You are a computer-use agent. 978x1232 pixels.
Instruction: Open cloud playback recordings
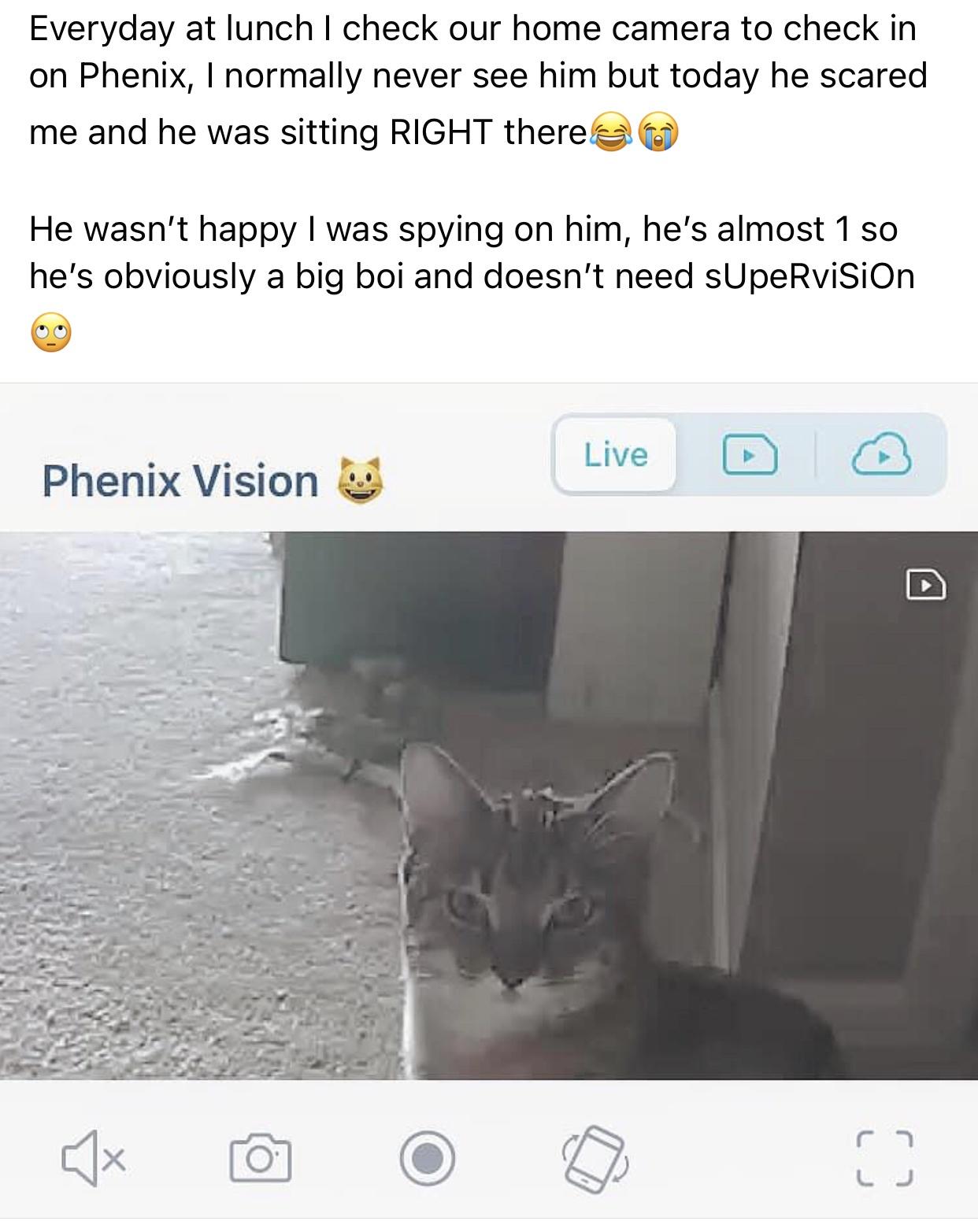[x=883, y=456]
